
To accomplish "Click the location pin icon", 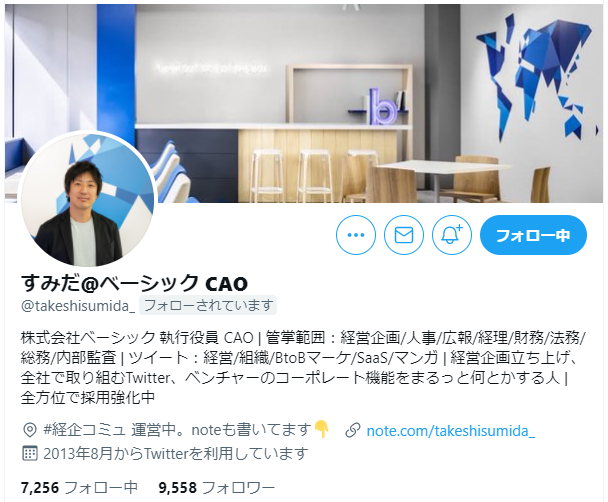I will tap(30, 430).
